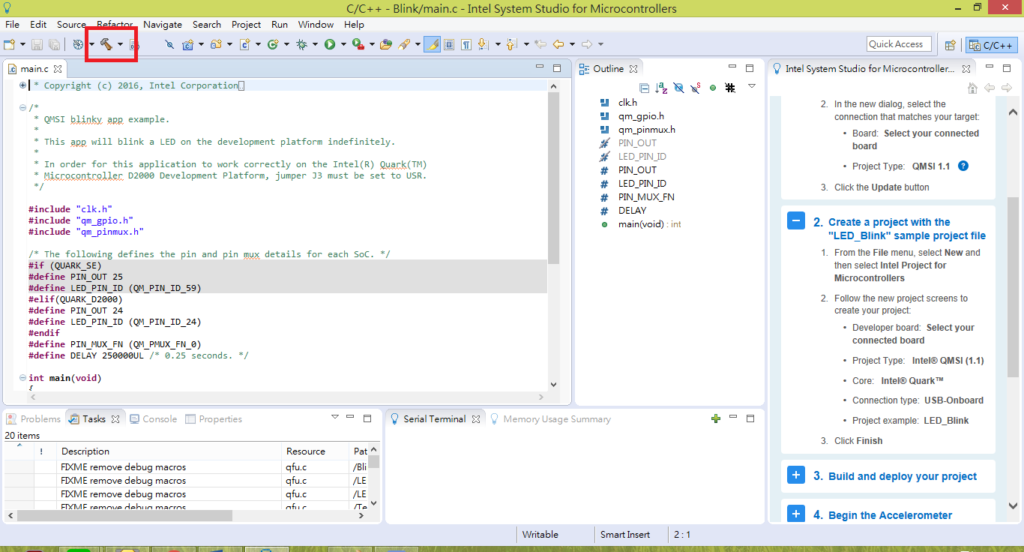This screenshot has width=1024, height=552.
Task: Open the Run menu
Action: [x=280, y=24]
